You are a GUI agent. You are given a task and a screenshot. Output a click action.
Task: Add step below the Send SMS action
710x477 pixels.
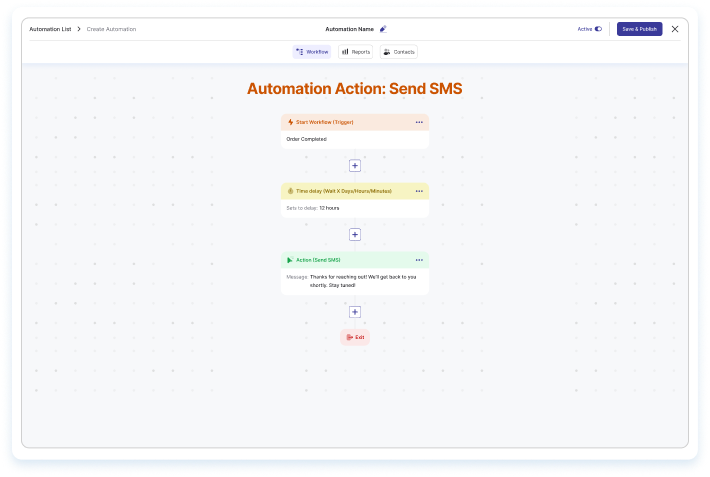355,312
